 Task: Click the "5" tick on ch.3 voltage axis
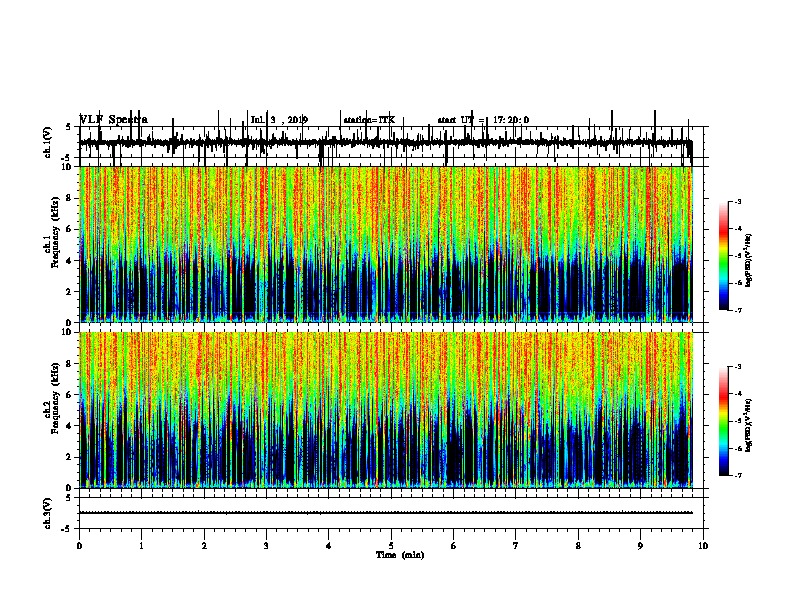tap(68, 498)
